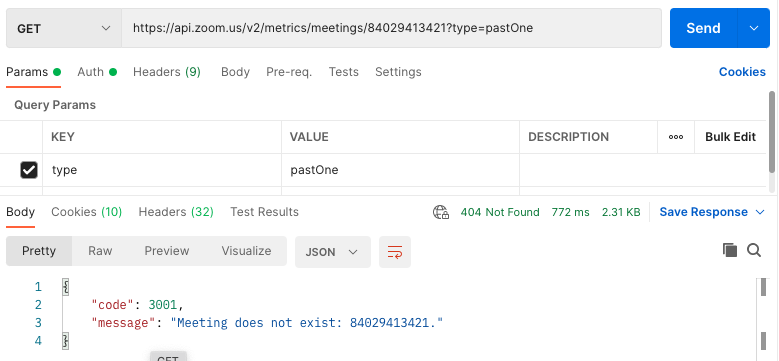The width and height of the screenshot is (779, 361).
Task: Click the empty description cell for type
Action: pos(642,170)
